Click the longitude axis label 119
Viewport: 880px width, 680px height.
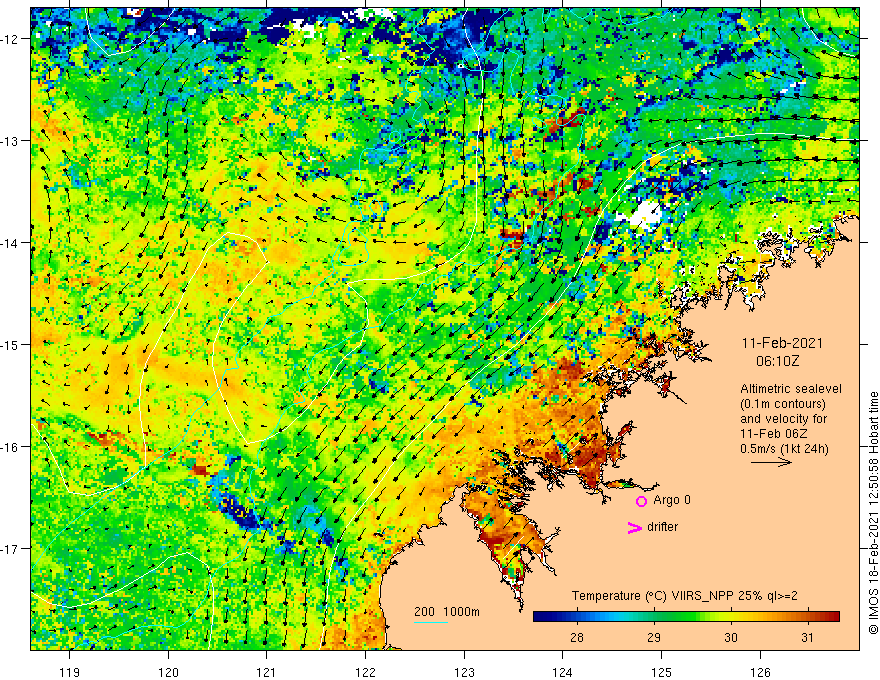pyautogui.click(x=70, y=672)
